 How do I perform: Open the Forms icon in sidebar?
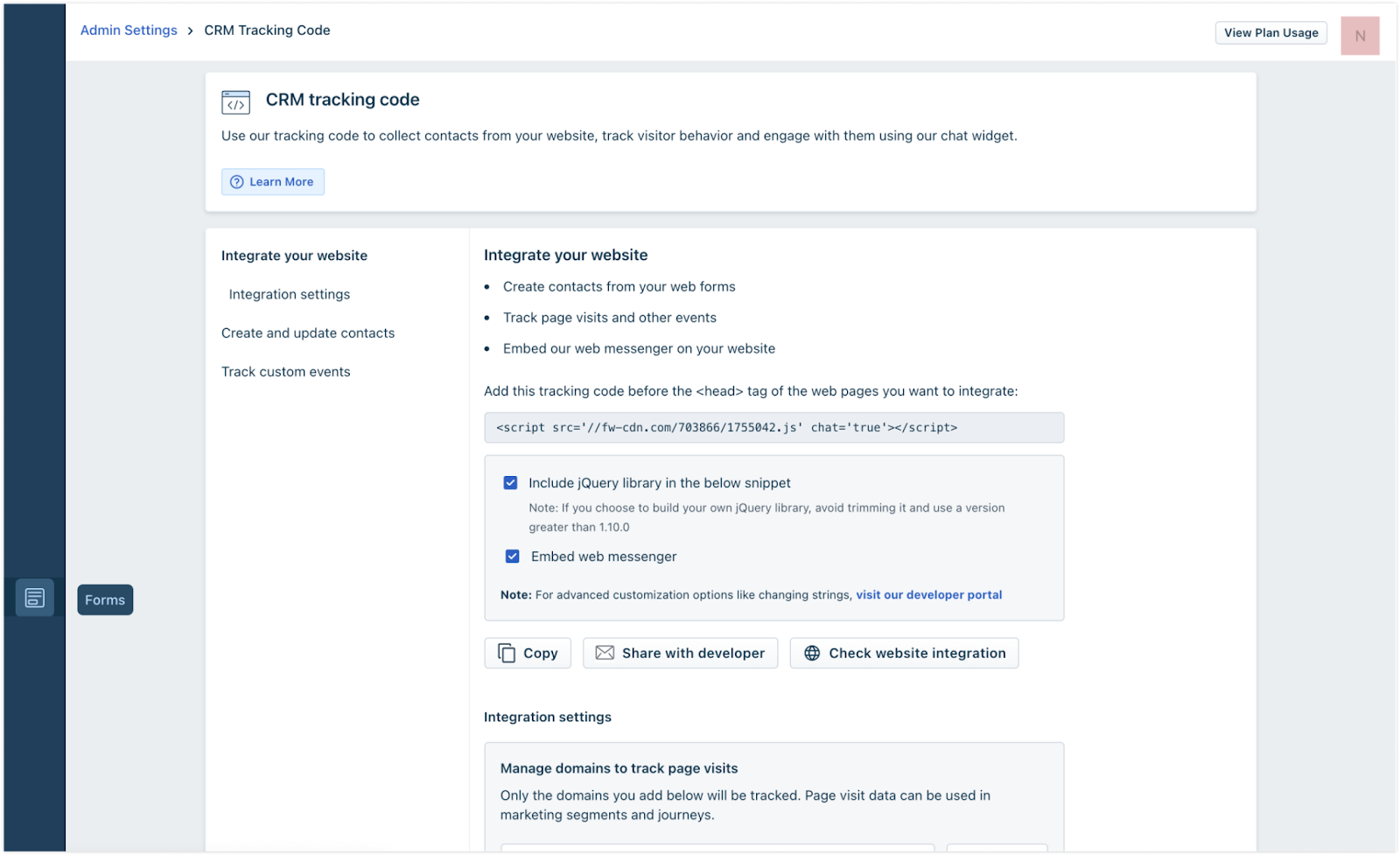click(35, 599)
